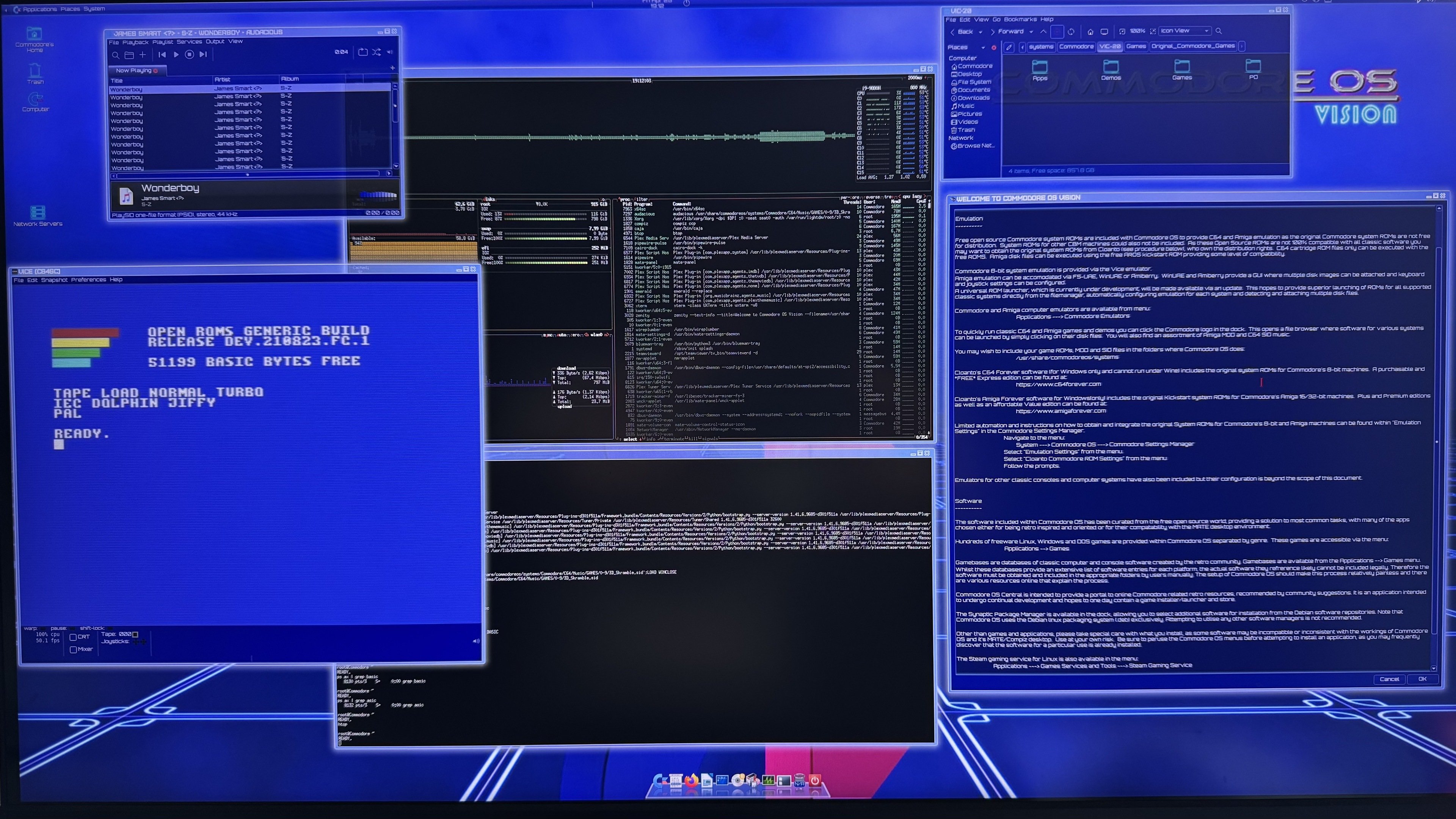Viewport: 1456px width, 819px height.
Task: Click zoom in icon after 100%
Action: (x=1153, y=31)
